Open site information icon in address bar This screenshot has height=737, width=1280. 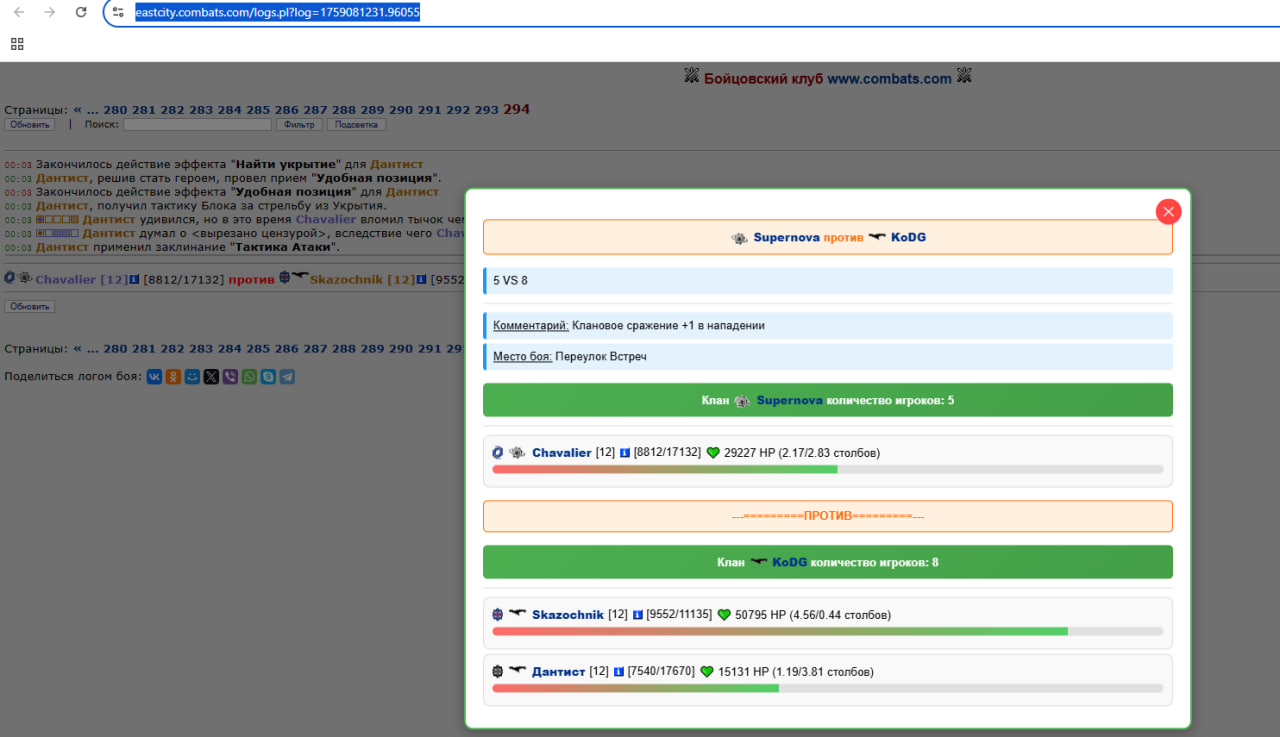118,12
